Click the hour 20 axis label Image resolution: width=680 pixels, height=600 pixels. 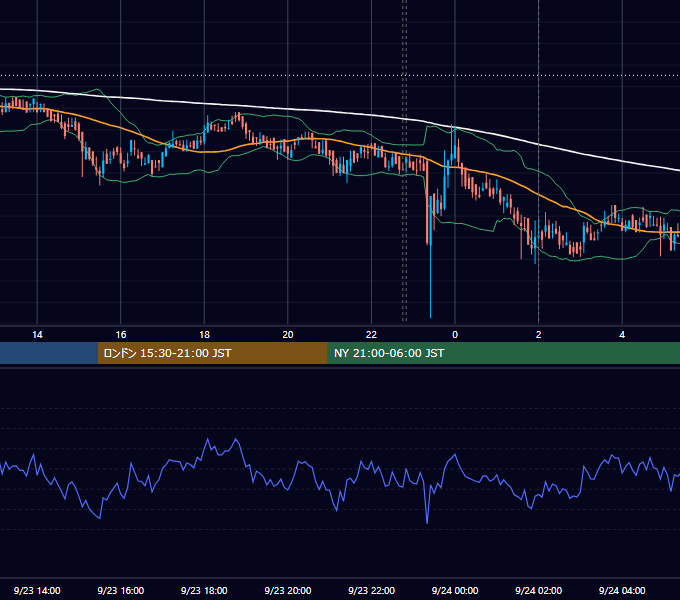point(288,335)
